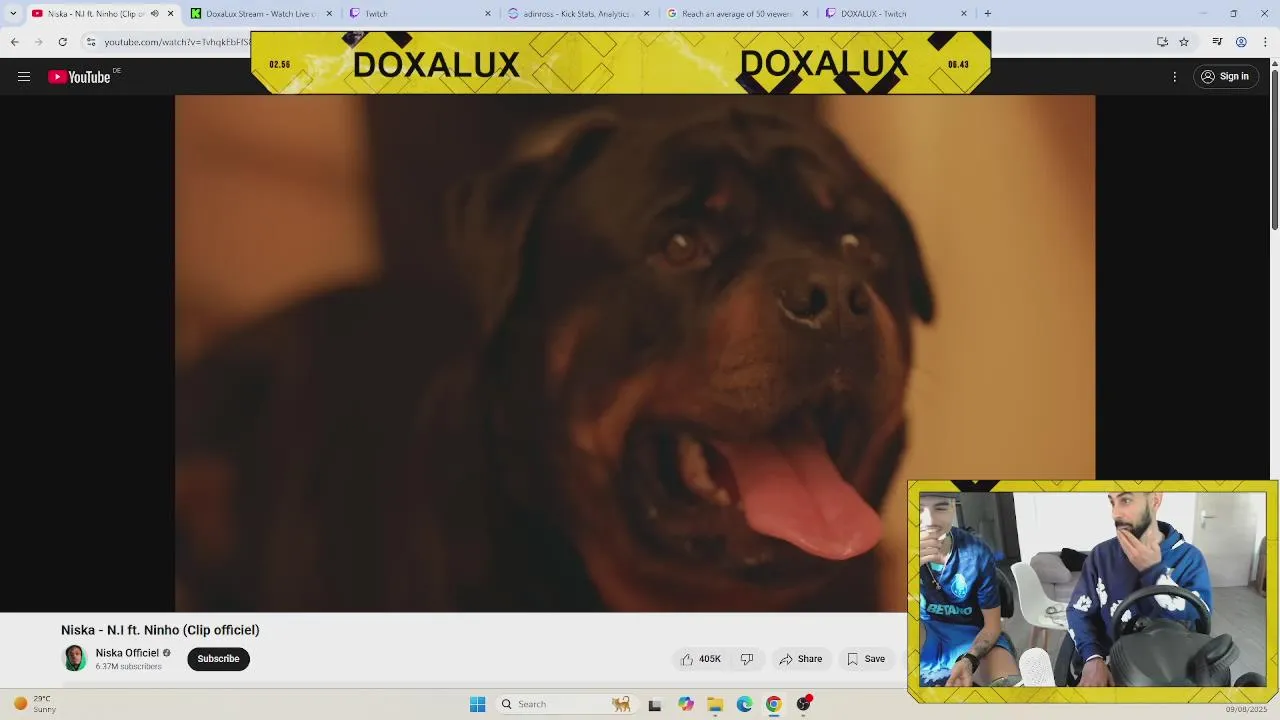1280x720 pixels.
Task: Sign in to YouTube
Action: [1225, 77]
